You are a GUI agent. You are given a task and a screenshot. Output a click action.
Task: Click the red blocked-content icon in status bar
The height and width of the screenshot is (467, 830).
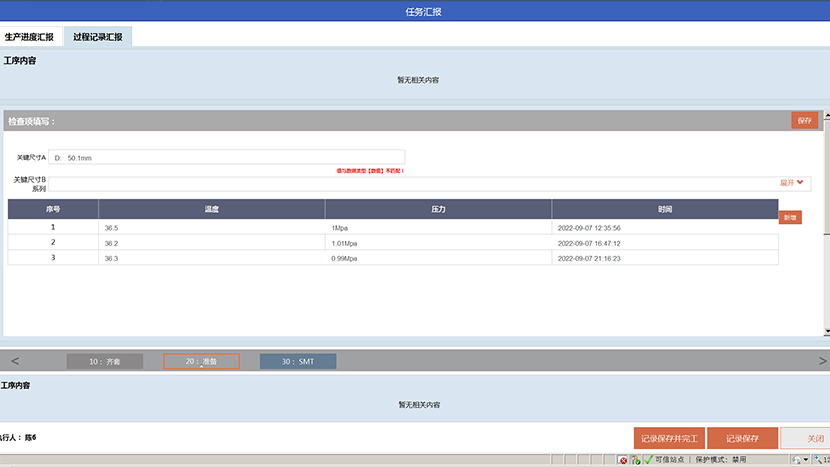[x=623, y=460]
